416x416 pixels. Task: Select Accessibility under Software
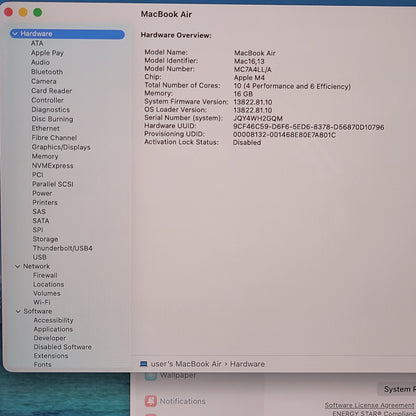(53, 320)
